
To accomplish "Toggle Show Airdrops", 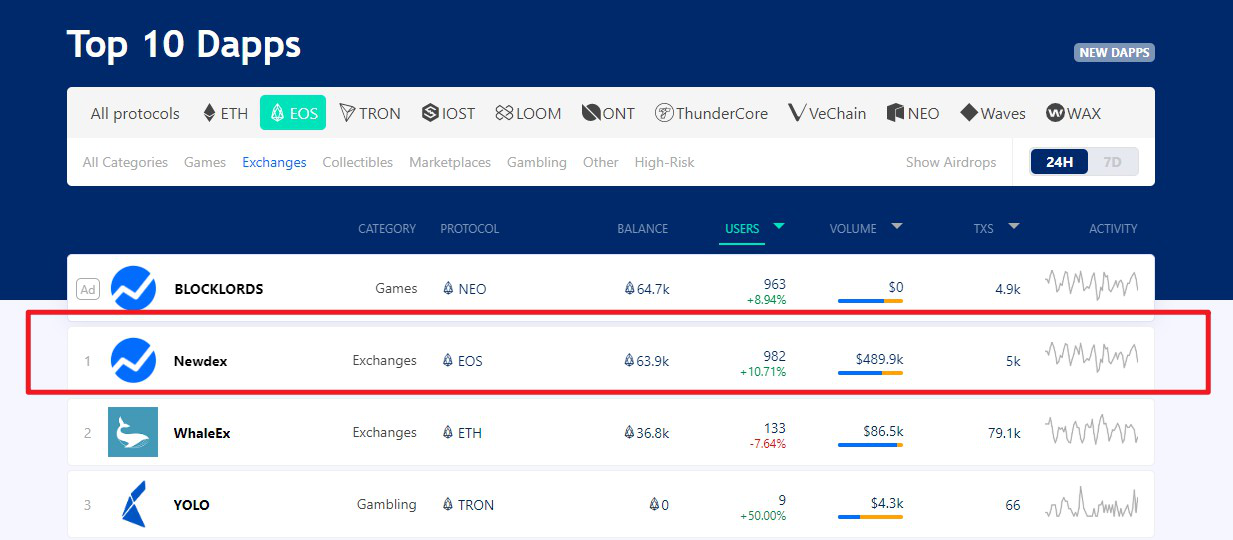I will pyautogui.click(x=951, y=162).
